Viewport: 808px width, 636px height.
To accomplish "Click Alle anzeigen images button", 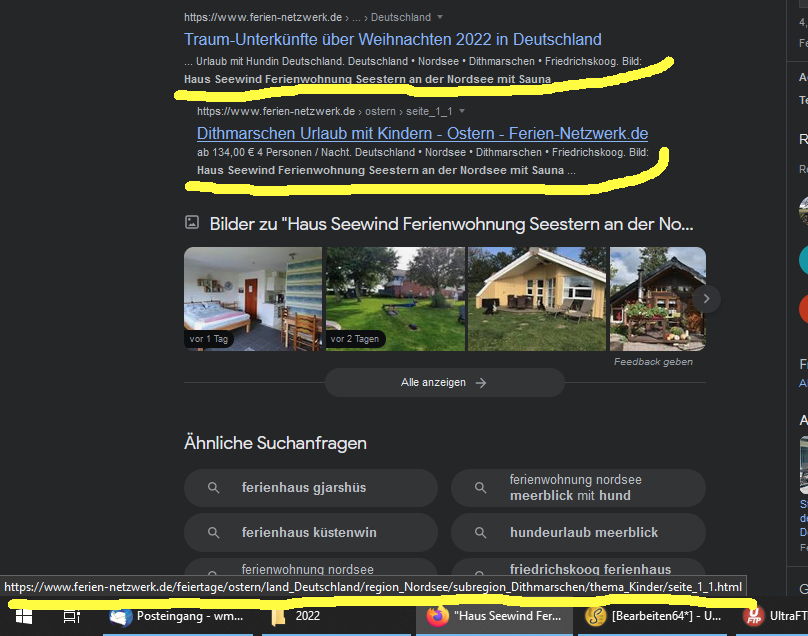I will [444, 382].
